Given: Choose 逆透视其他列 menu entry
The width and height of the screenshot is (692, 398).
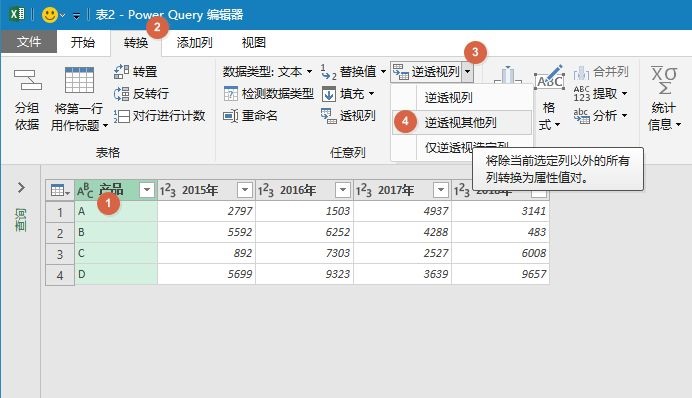Looking at the screenshot, I should (462, 122).
